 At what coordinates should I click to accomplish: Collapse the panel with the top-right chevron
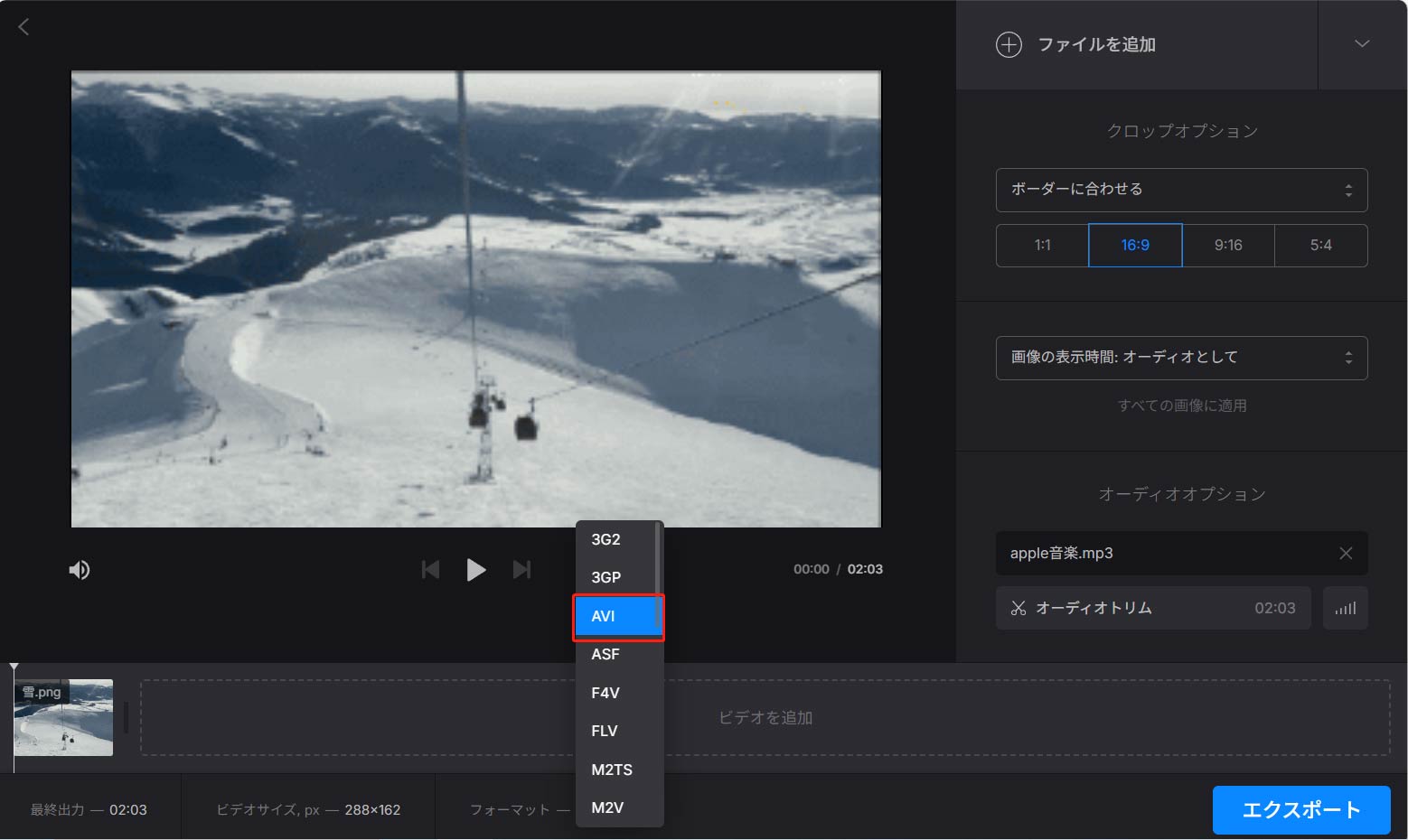click(x=1363, y=43)
